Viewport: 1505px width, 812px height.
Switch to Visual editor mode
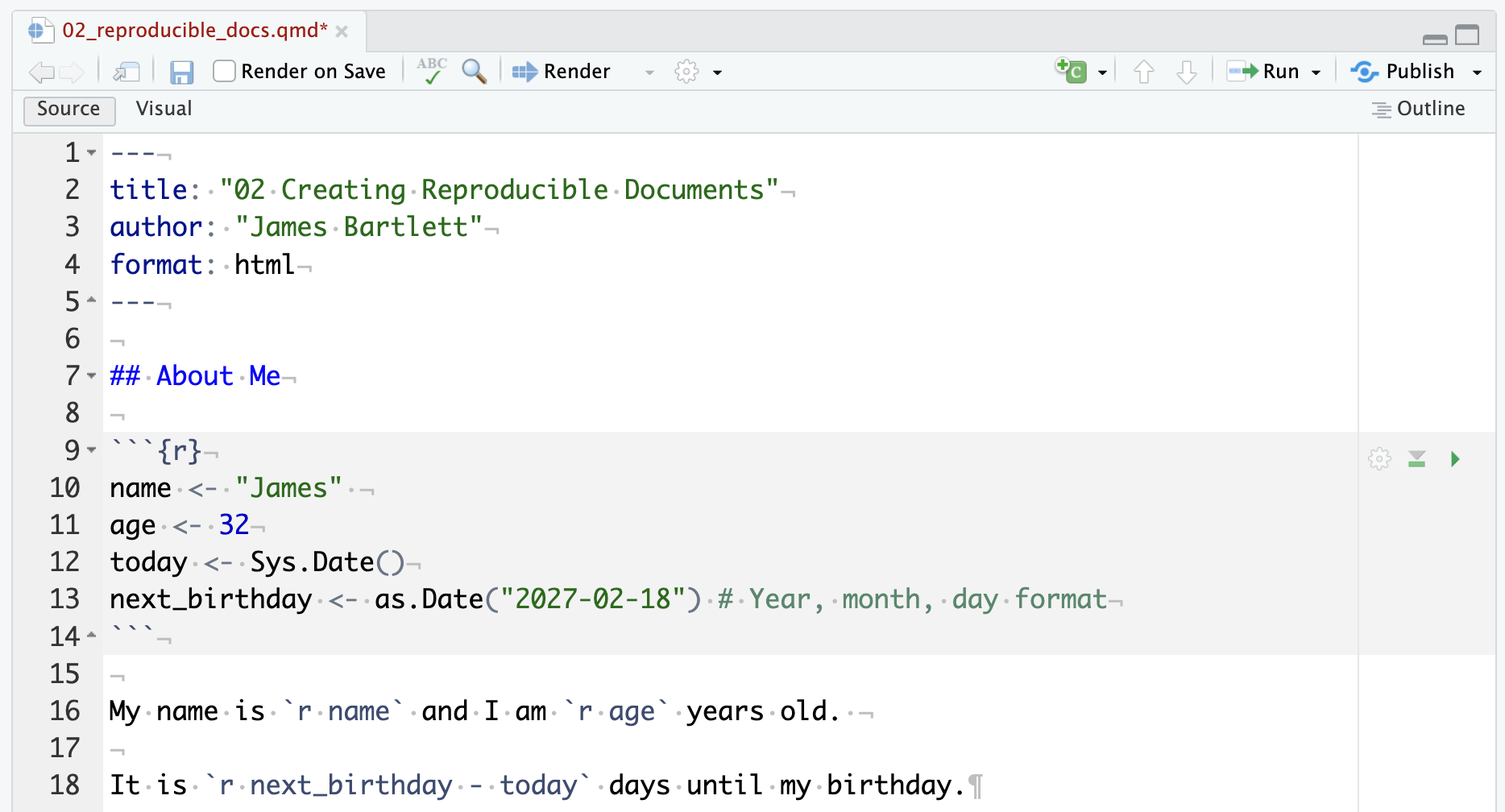pos(164,109)
